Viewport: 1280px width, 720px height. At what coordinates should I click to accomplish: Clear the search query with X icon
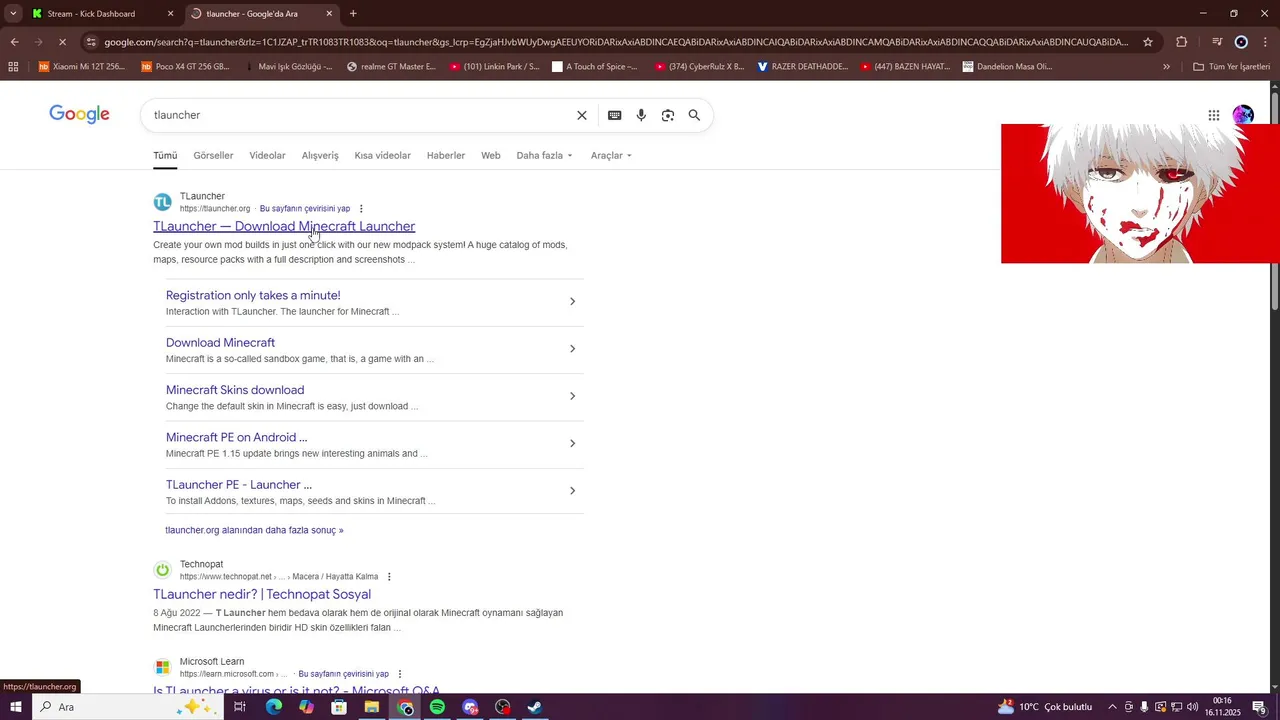[x=582, y=115]
